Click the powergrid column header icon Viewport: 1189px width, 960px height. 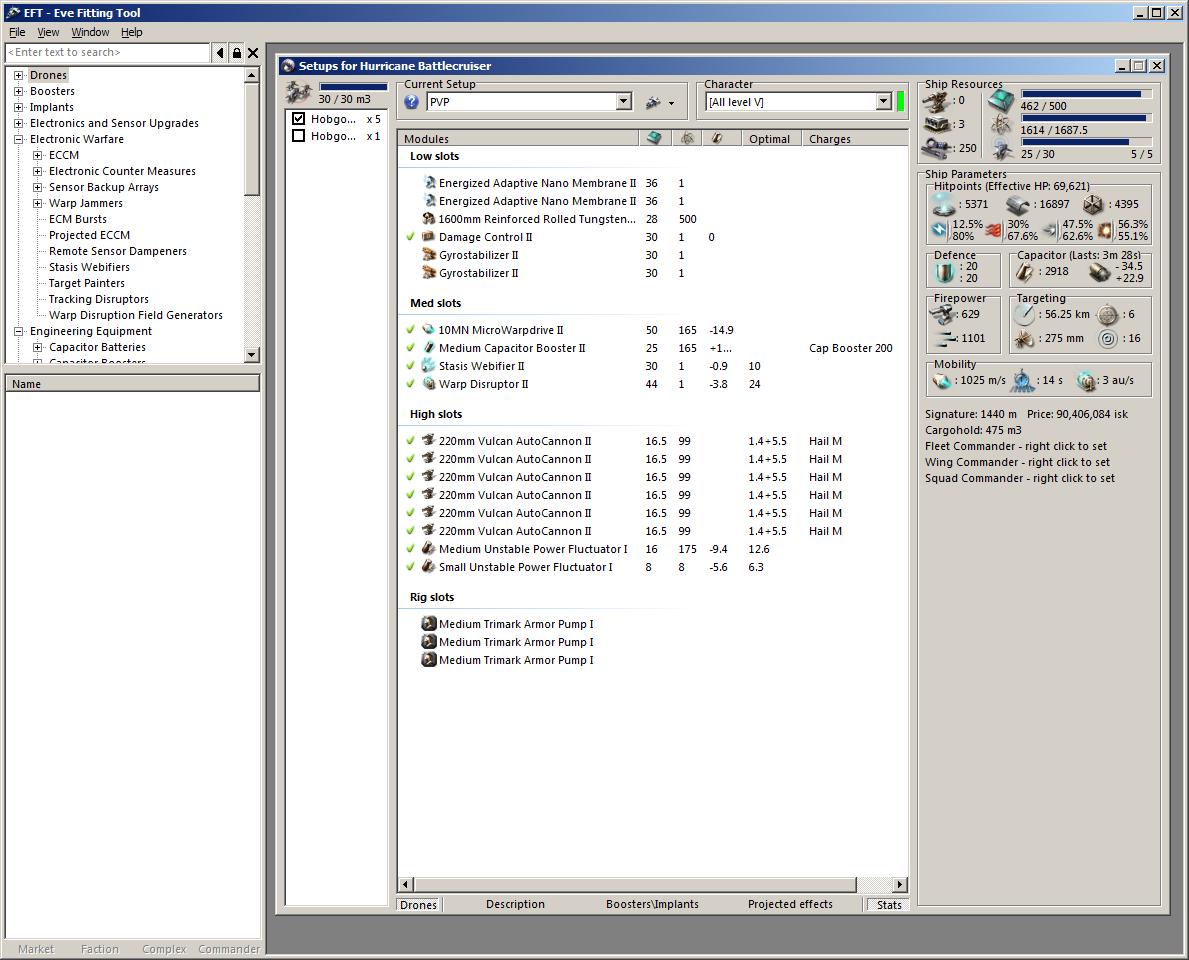(x=687, y=138)
